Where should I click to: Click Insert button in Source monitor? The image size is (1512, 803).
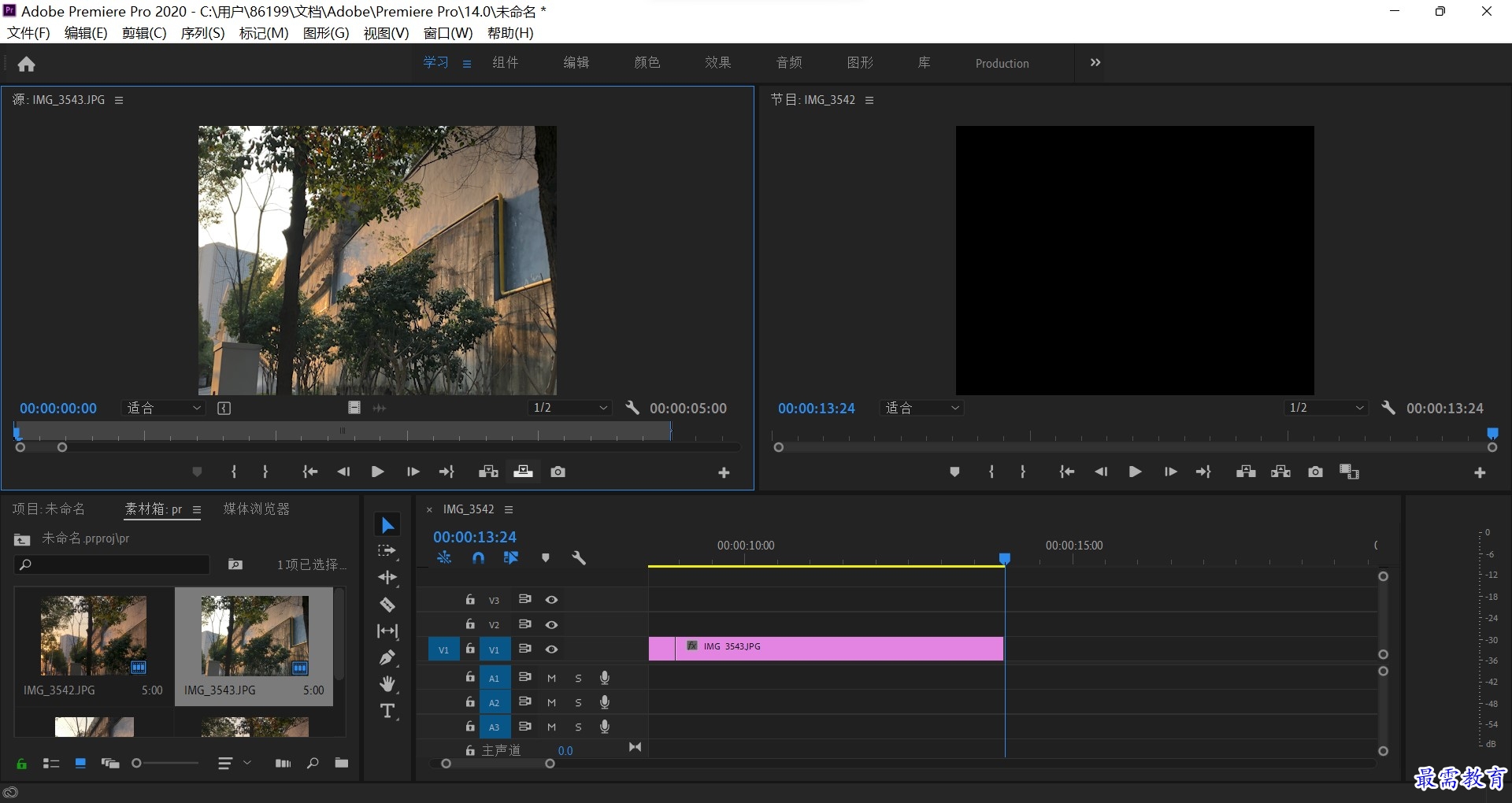[488, 472]
